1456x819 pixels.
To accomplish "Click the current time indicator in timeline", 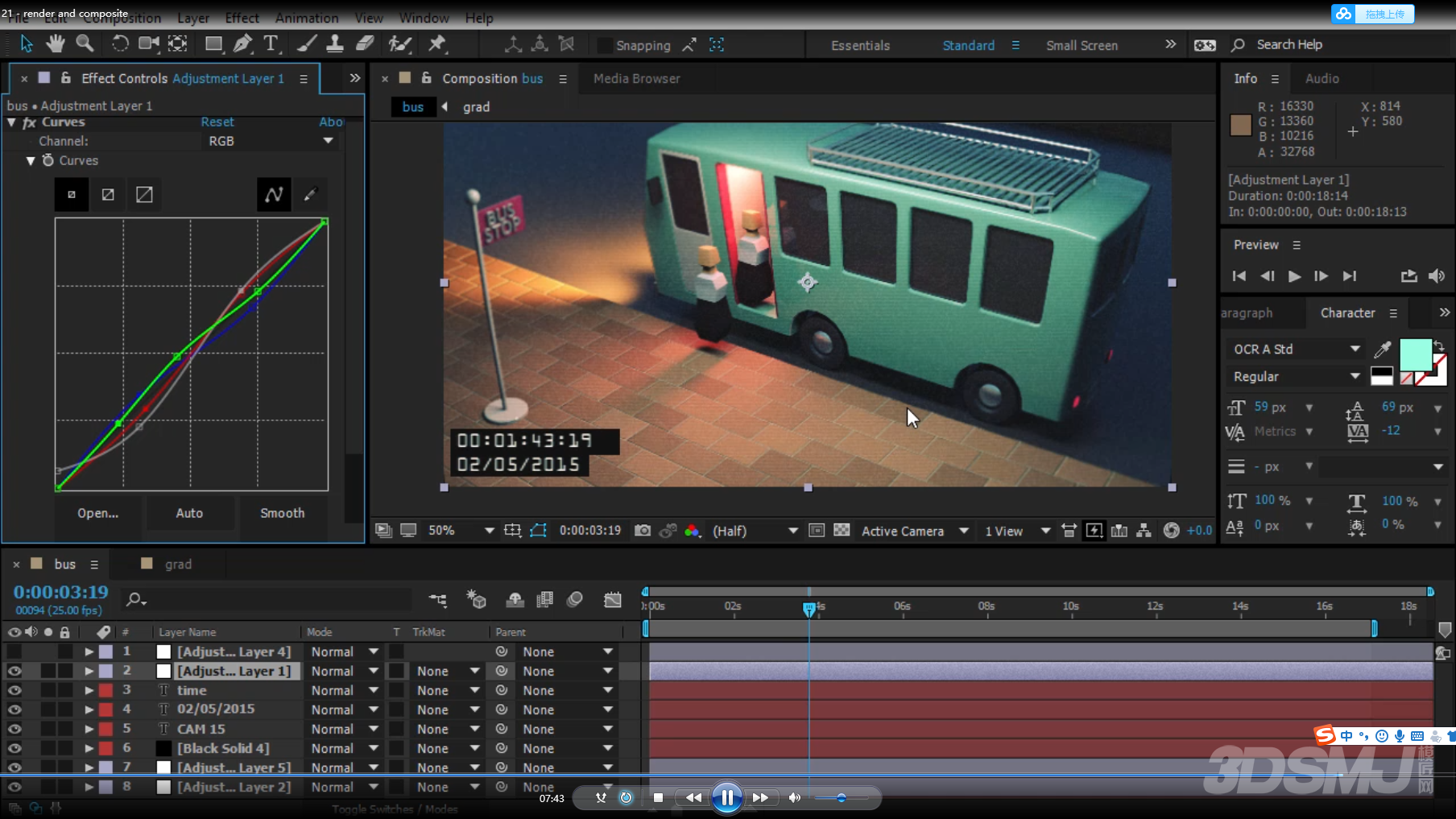I will coord(809,609).
